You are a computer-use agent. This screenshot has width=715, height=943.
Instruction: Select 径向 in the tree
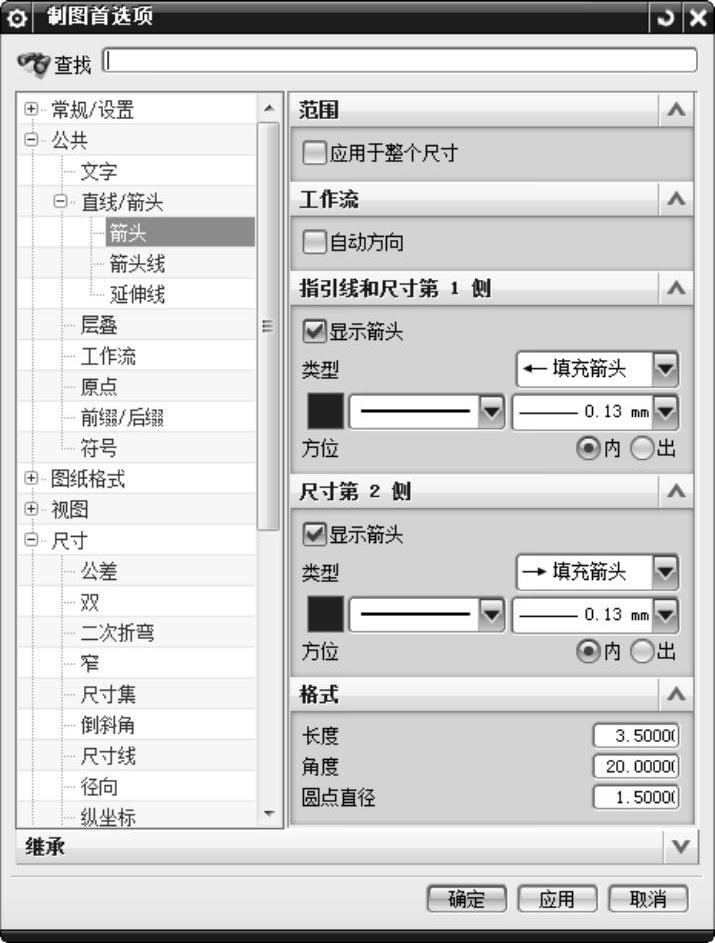click(99, 787)
